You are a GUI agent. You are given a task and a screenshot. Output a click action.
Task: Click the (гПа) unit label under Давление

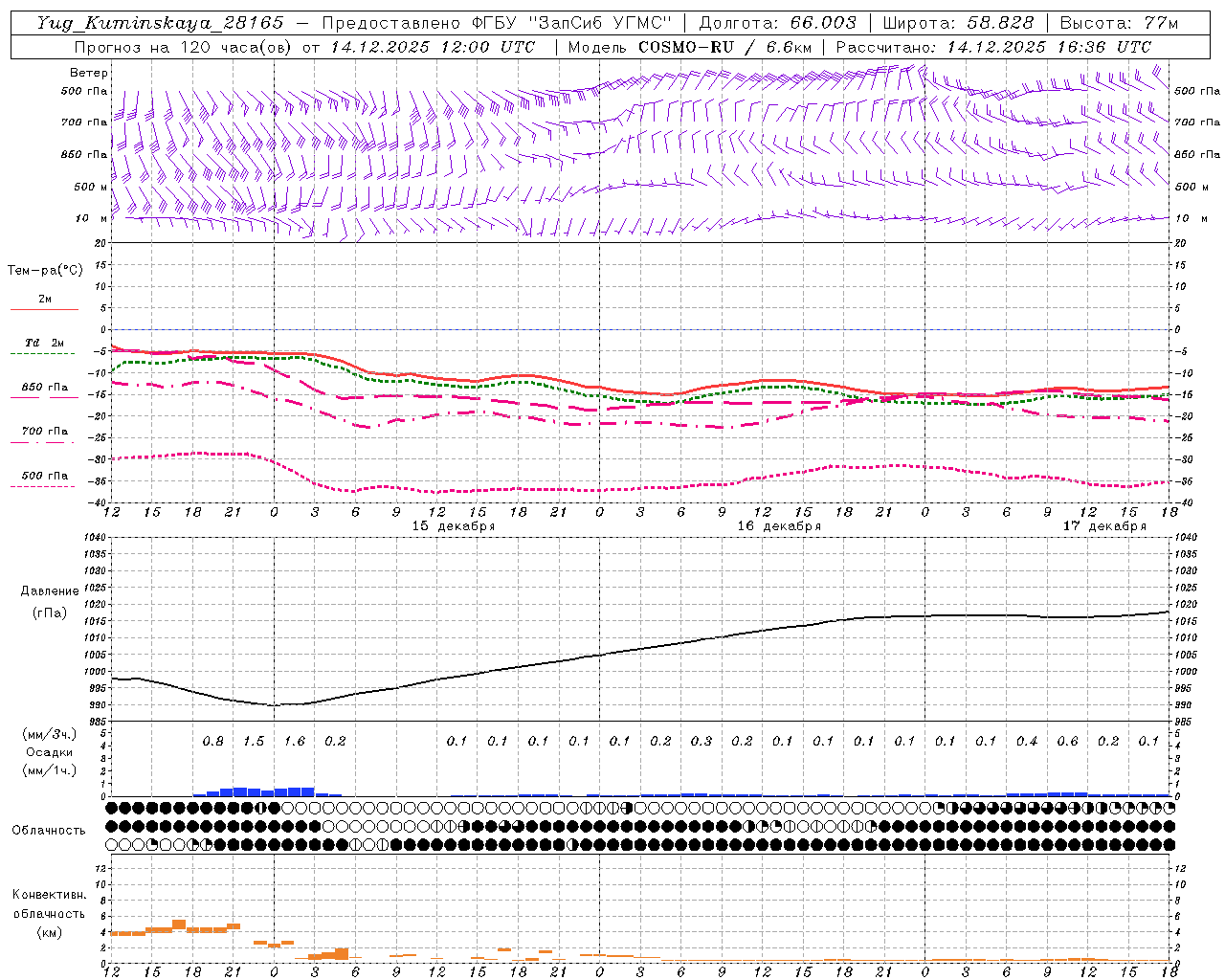(x=48, y=613)
